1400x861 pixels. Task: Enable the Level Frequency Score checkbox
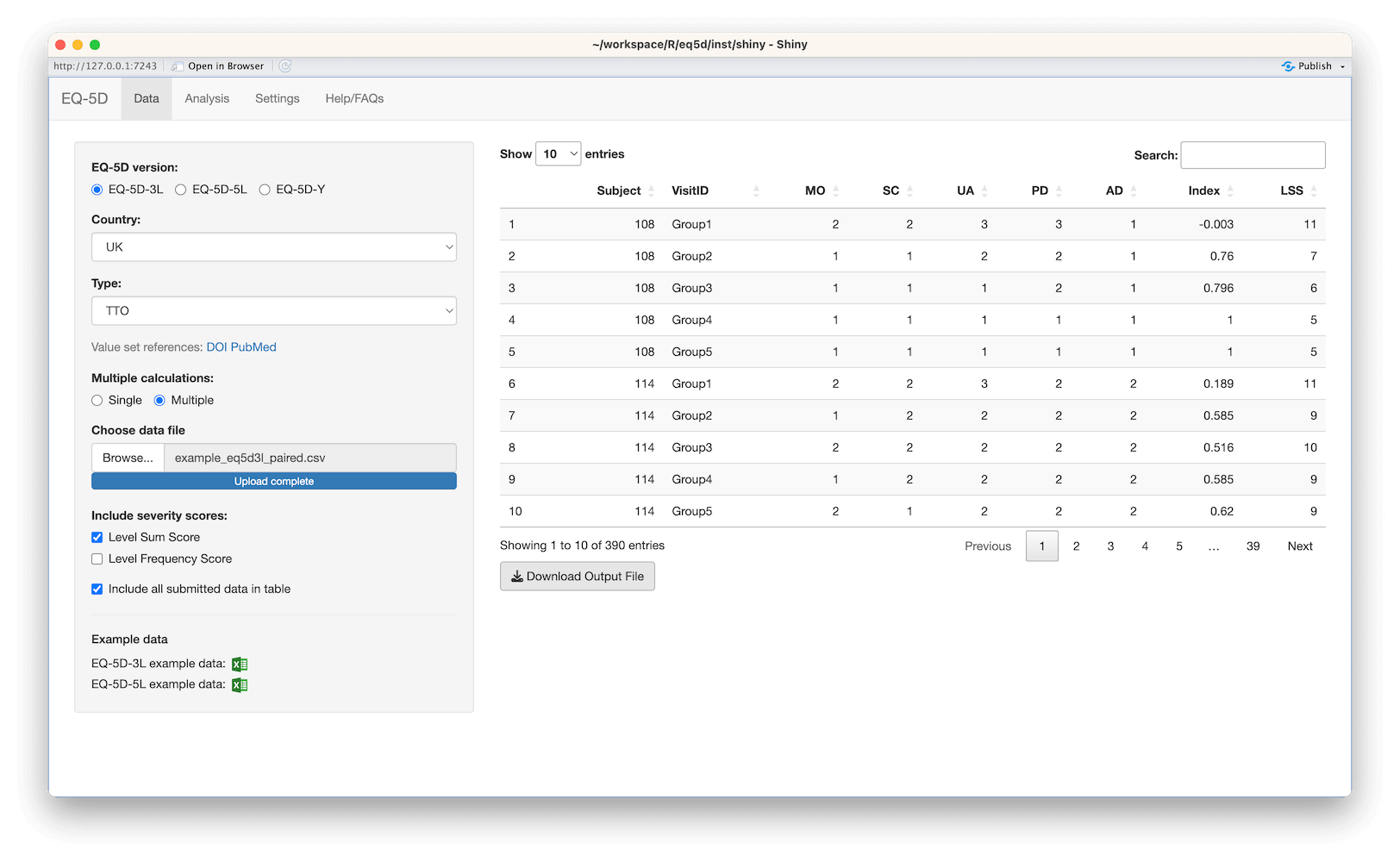(97, 559)
